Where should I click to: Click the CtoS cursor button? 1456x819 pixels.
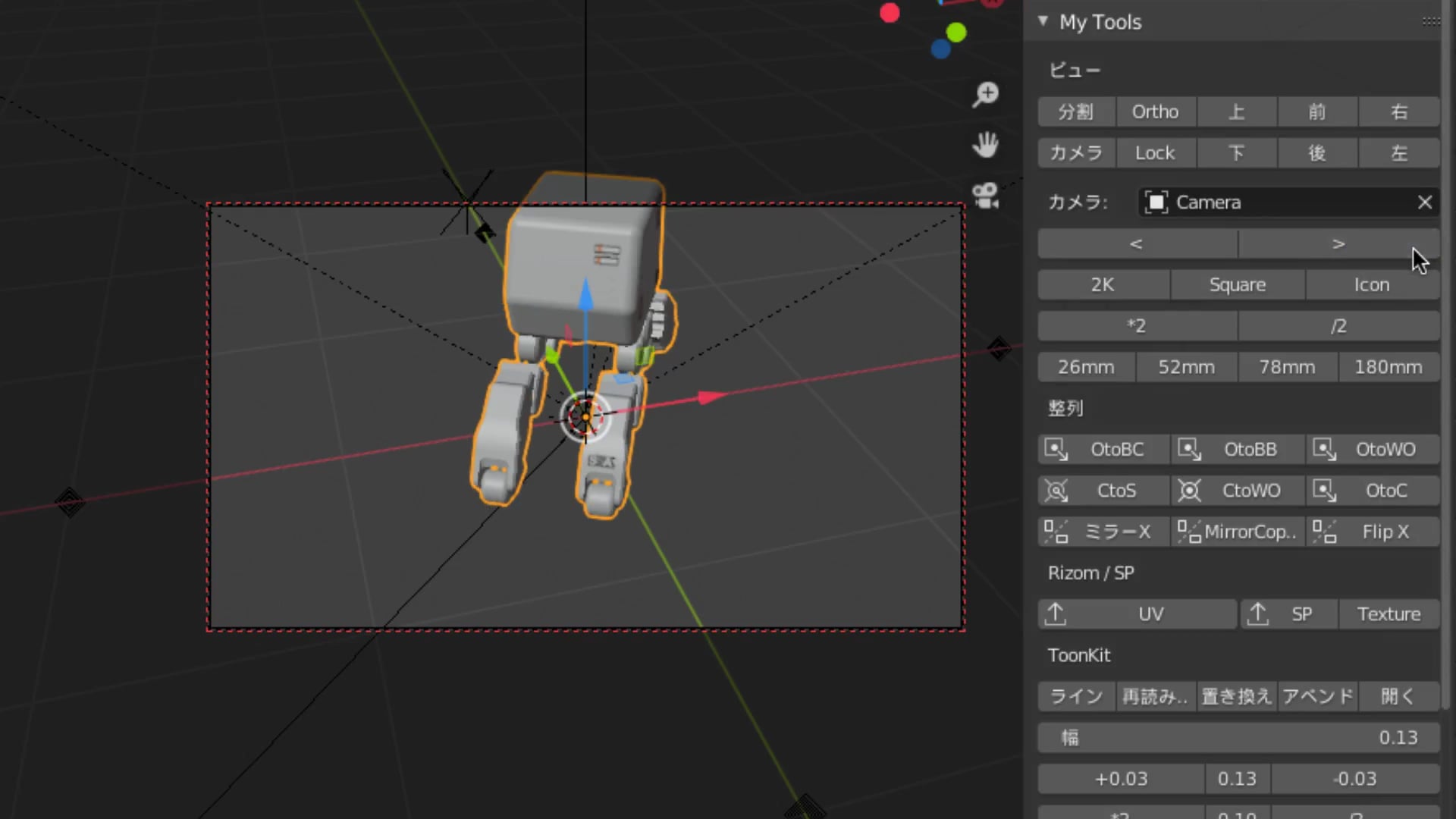pyautogui.click(x=1103, y=491)
